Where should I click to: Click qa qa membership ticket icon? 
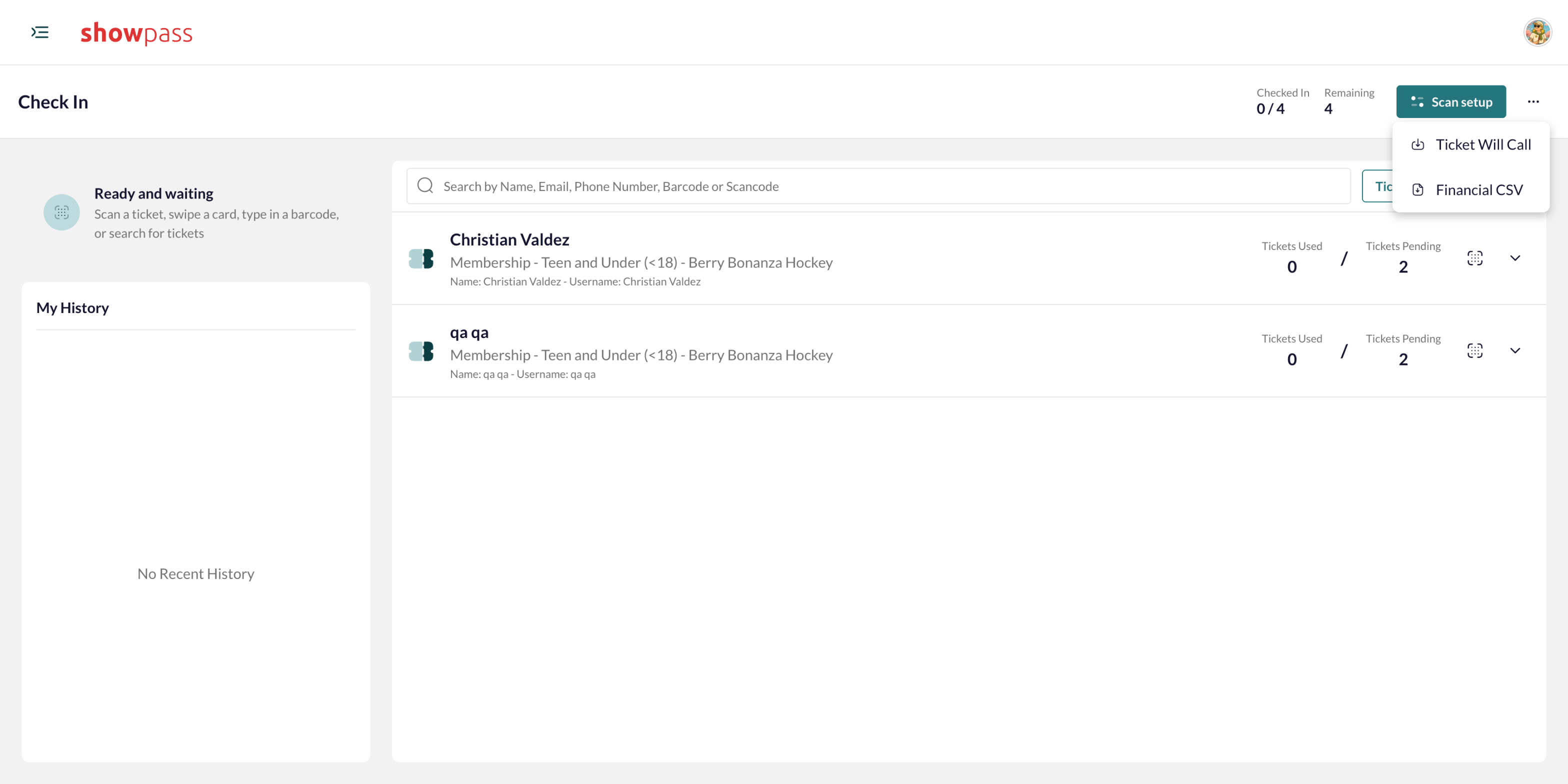tap(420, 351)
